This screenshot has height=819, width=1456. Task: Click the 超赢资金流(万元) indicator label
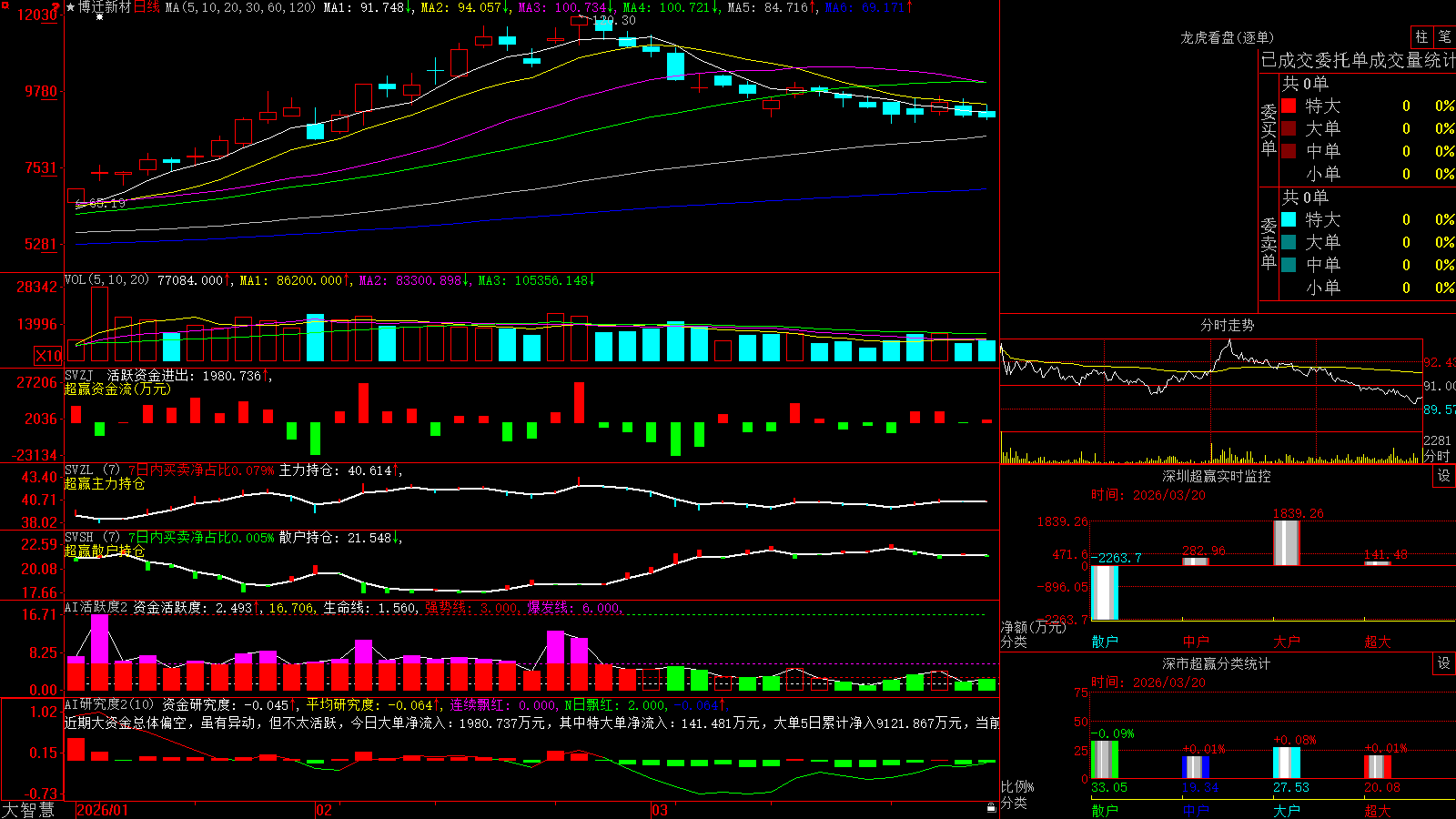pyautogui.click(x=117, y=389)
